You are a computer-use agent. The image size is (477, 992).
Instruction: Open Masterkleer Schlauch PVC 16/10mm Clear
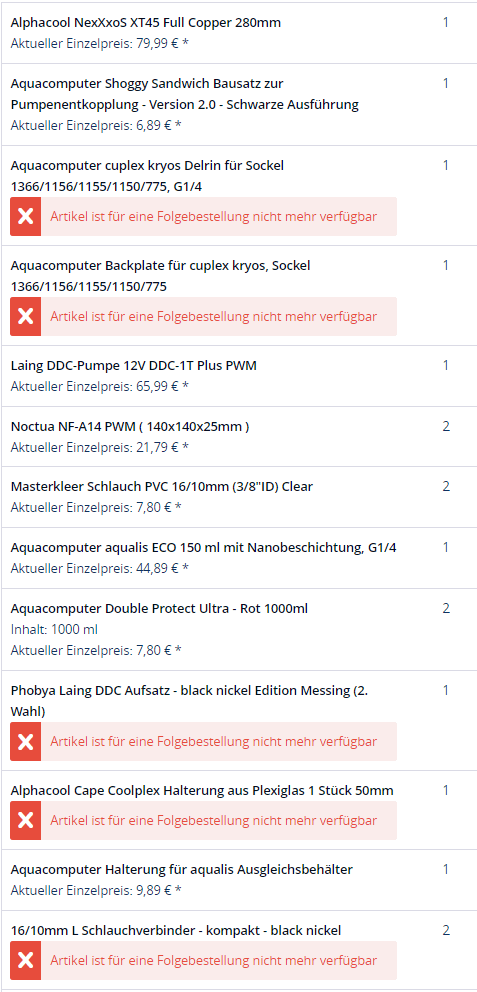click(x=162, y=487)
